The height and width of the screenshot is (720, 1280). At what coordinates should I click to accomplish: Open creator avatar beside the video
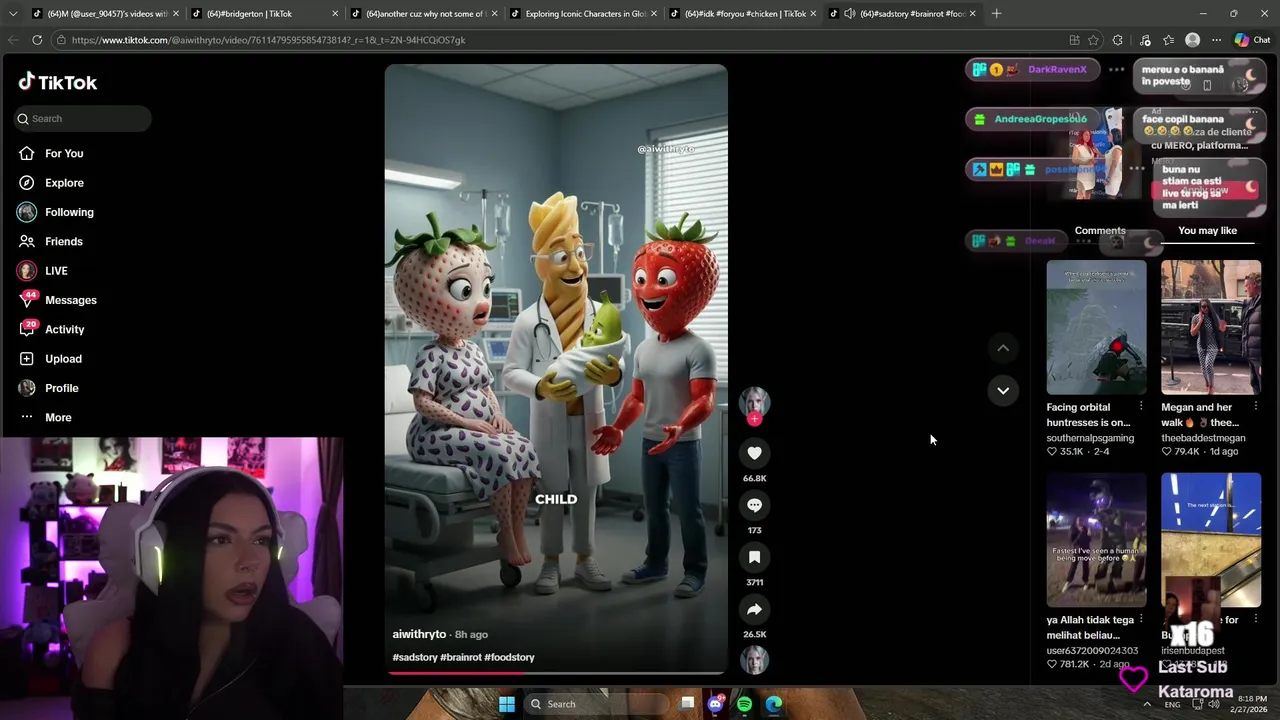(754, 401)
